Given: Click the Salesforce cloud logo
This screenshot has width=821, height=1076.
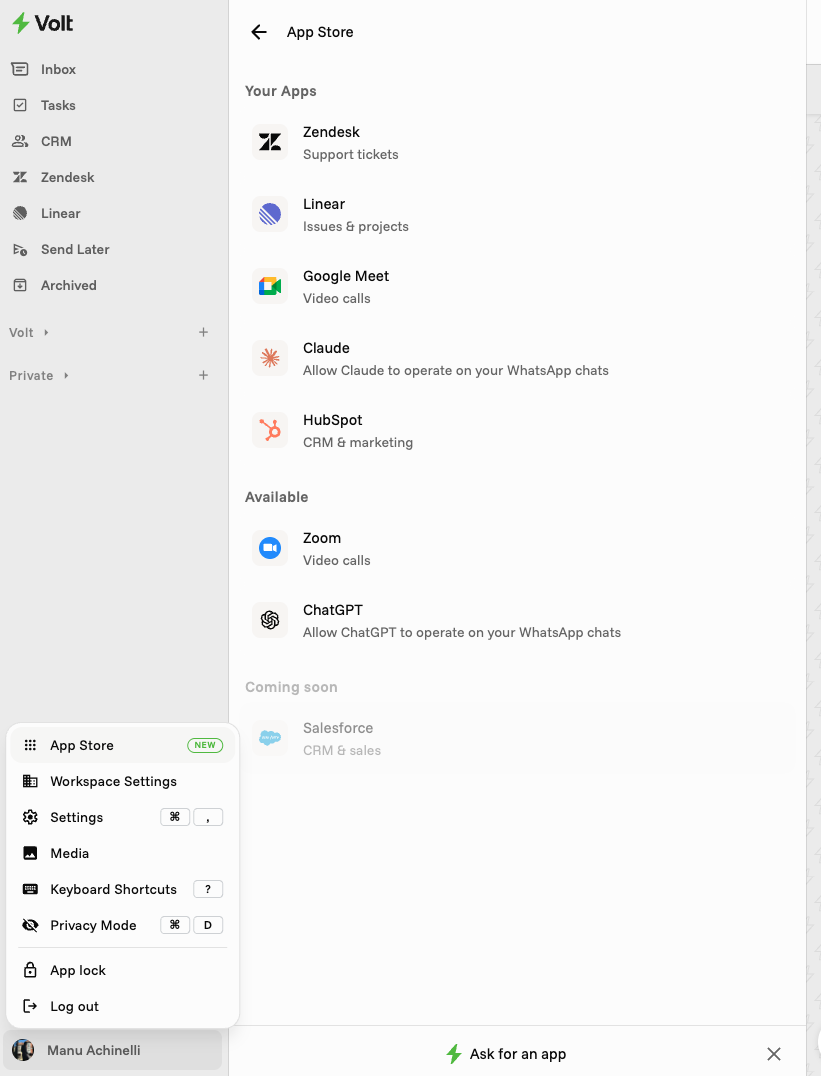Looking at the screenshot, I should [x=270, y=738].
